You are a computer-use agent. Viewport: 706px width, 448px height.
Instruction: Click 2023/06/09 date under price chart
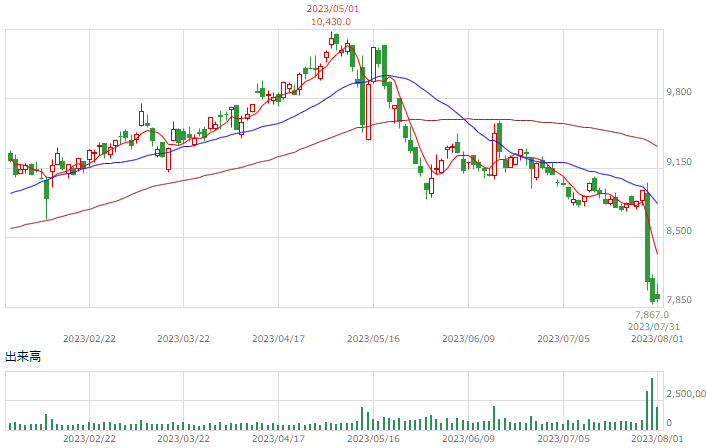468,339
